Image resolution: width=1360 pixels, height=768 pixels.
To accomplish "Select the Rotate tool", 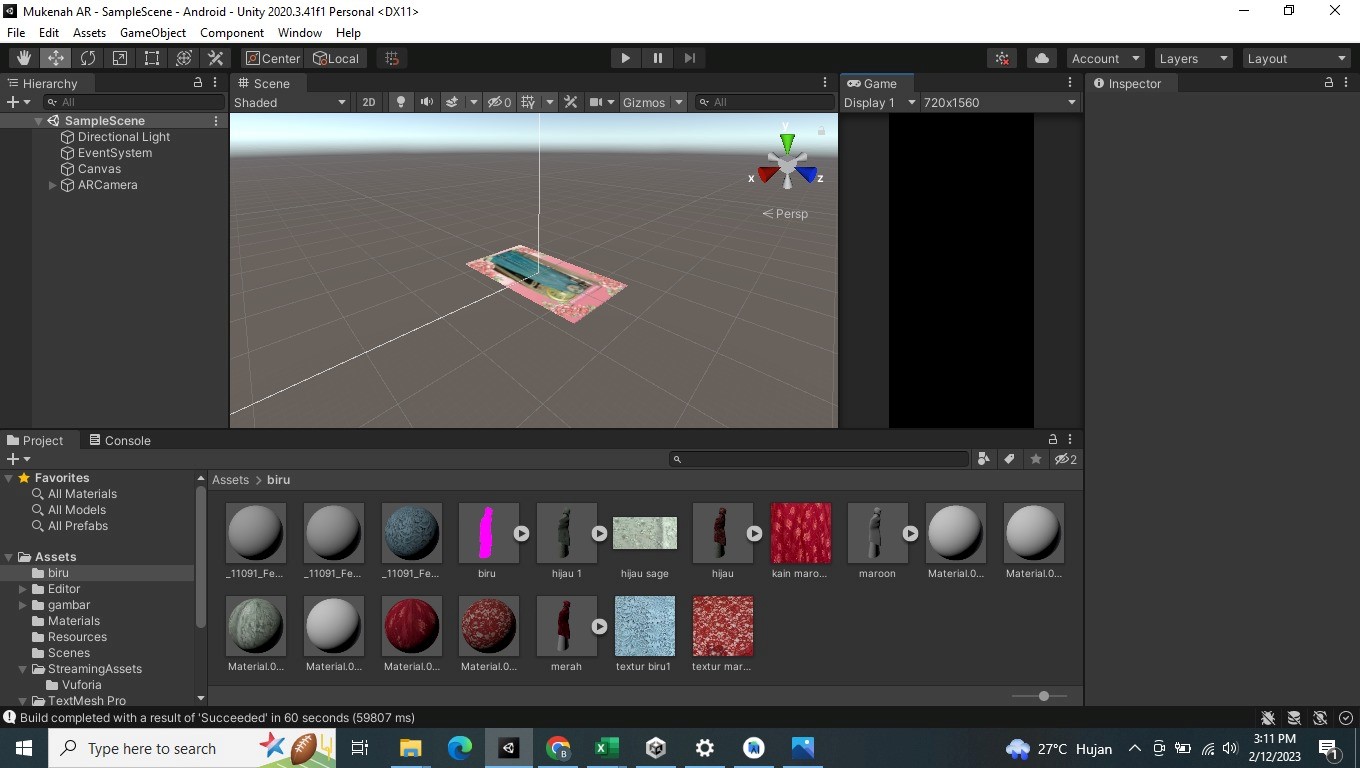I will 88,58.
